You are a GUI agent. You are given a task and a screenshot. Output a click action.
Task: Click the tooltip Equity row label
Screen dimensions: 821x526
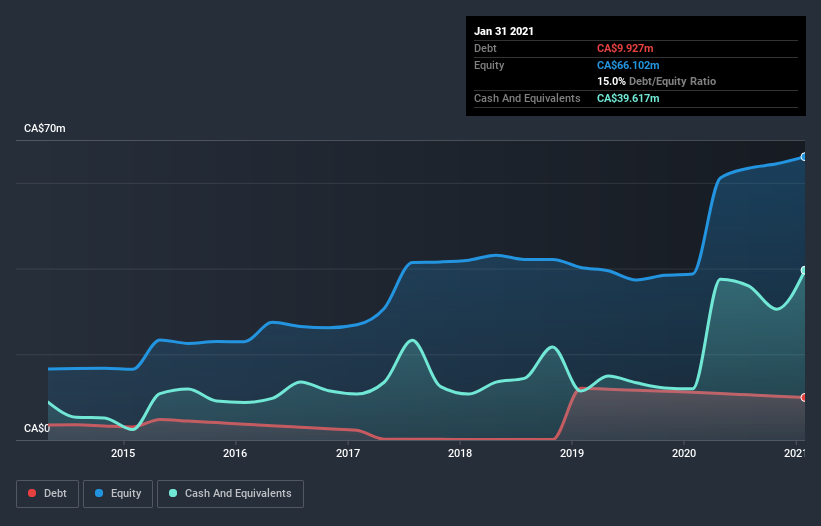489,65
